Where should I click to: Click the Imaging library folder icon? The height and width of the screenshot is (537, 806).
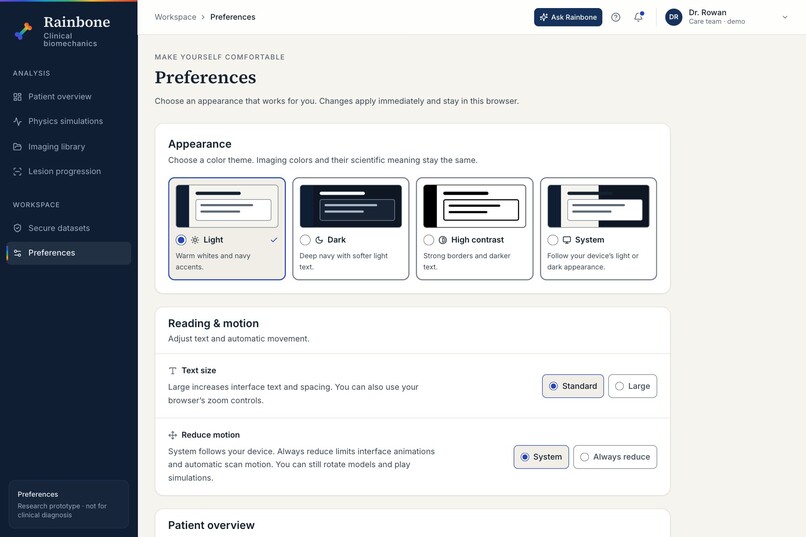point(17,146)
